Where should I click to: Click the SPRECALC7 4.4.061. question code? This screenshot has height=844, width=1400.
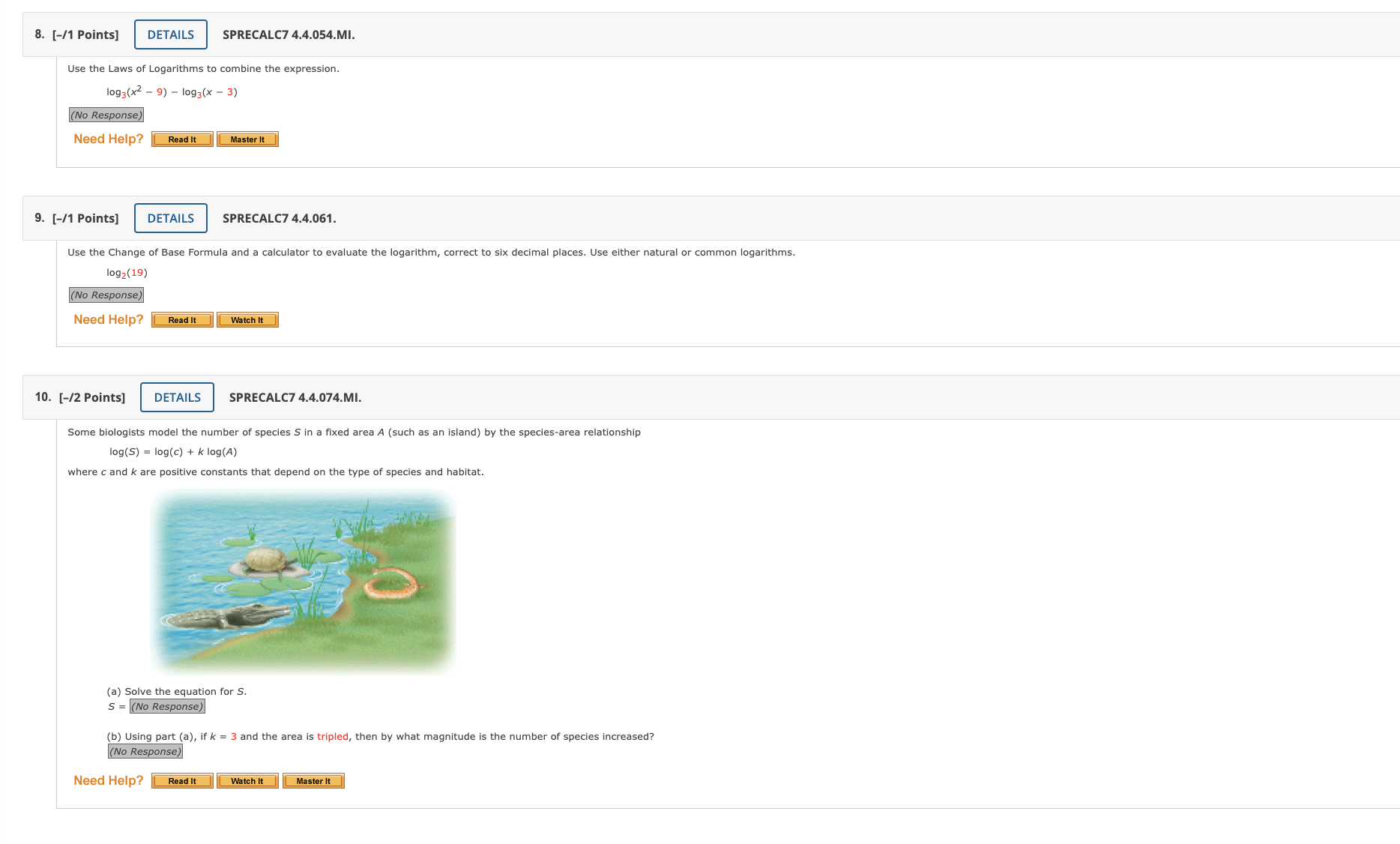pyautogui.click(x=280, y=218)
